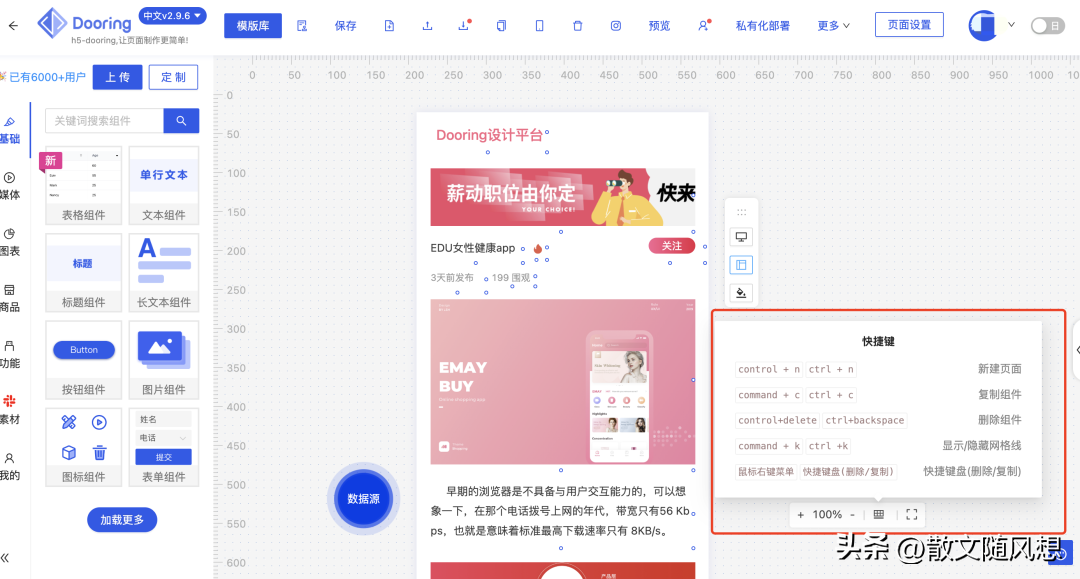Select the 3天前发布 text on canvas
The image size is (1080, 579).
(452, 277)
